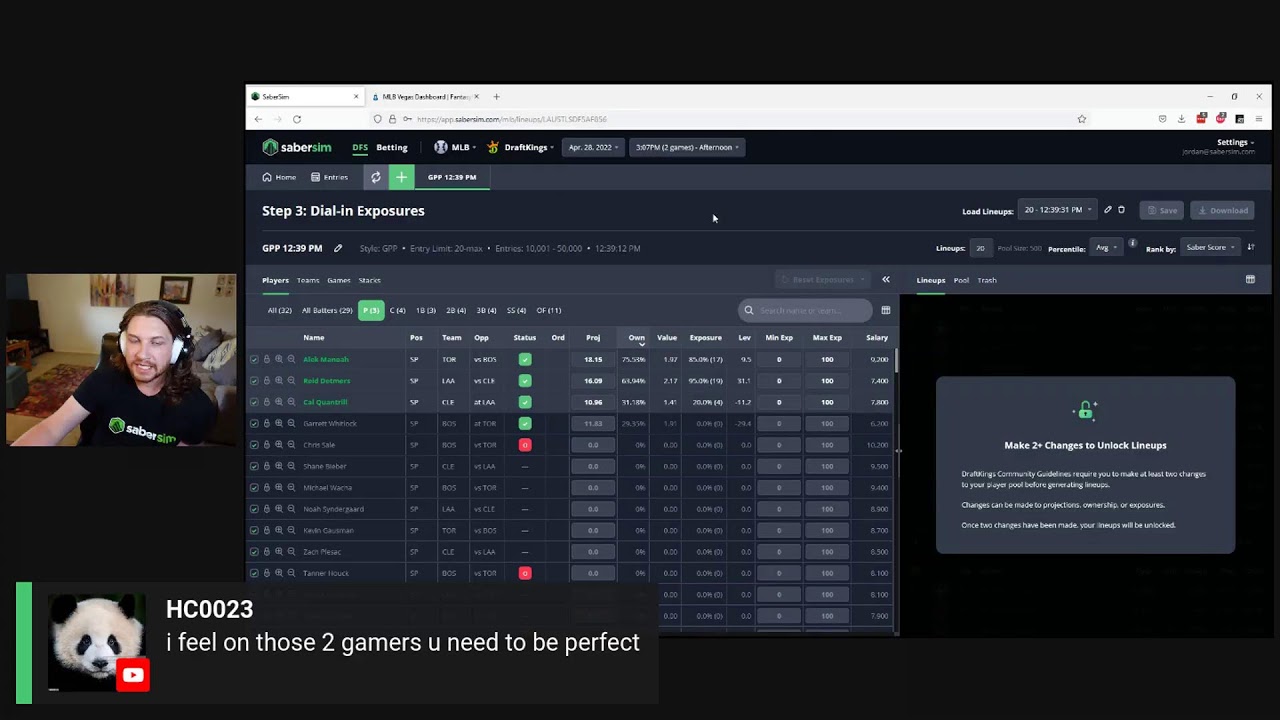
Task: Open the Rank by Saber Score dropdown
Action: point(1210,248)
